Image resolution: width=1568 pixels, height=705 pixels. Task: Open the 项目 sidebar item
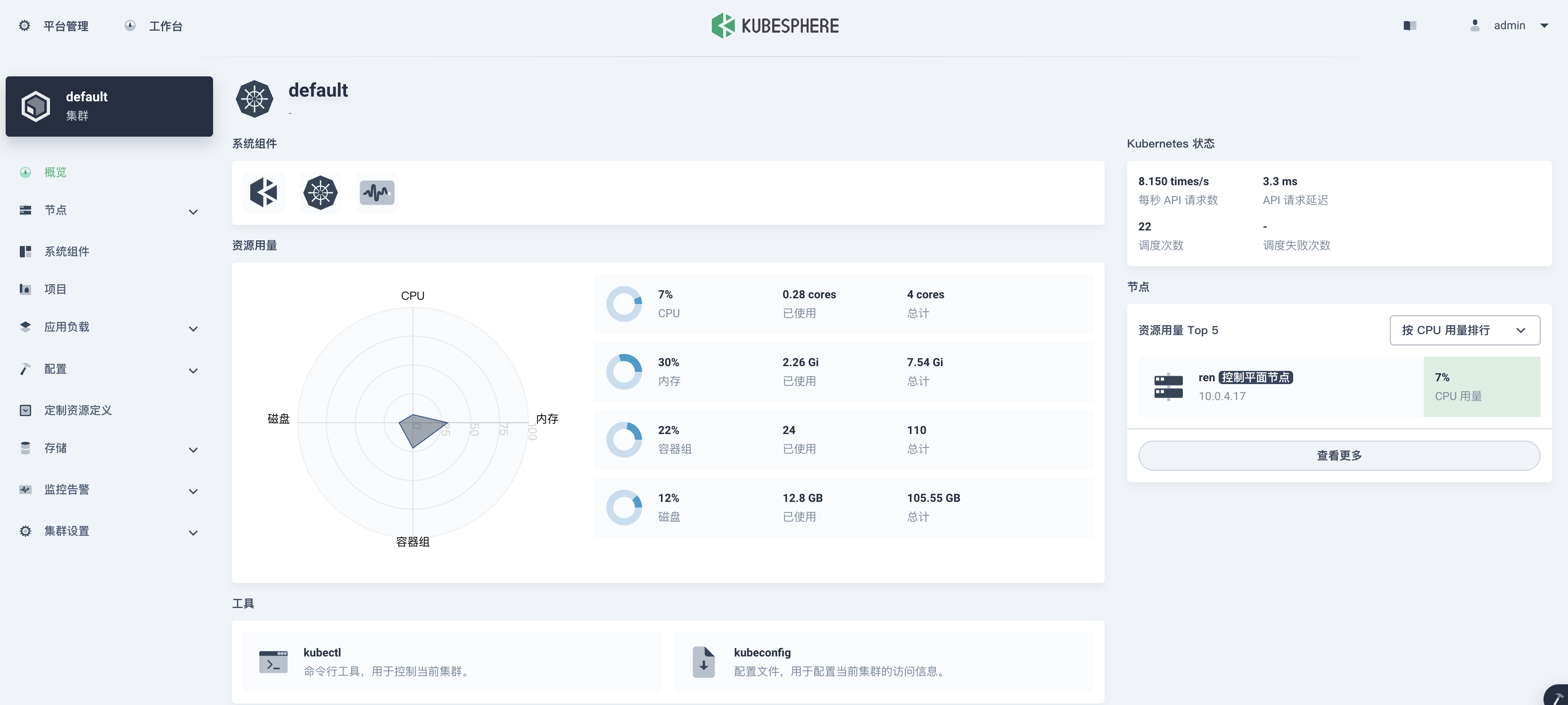pyautogui.click(x=55, y=289)
